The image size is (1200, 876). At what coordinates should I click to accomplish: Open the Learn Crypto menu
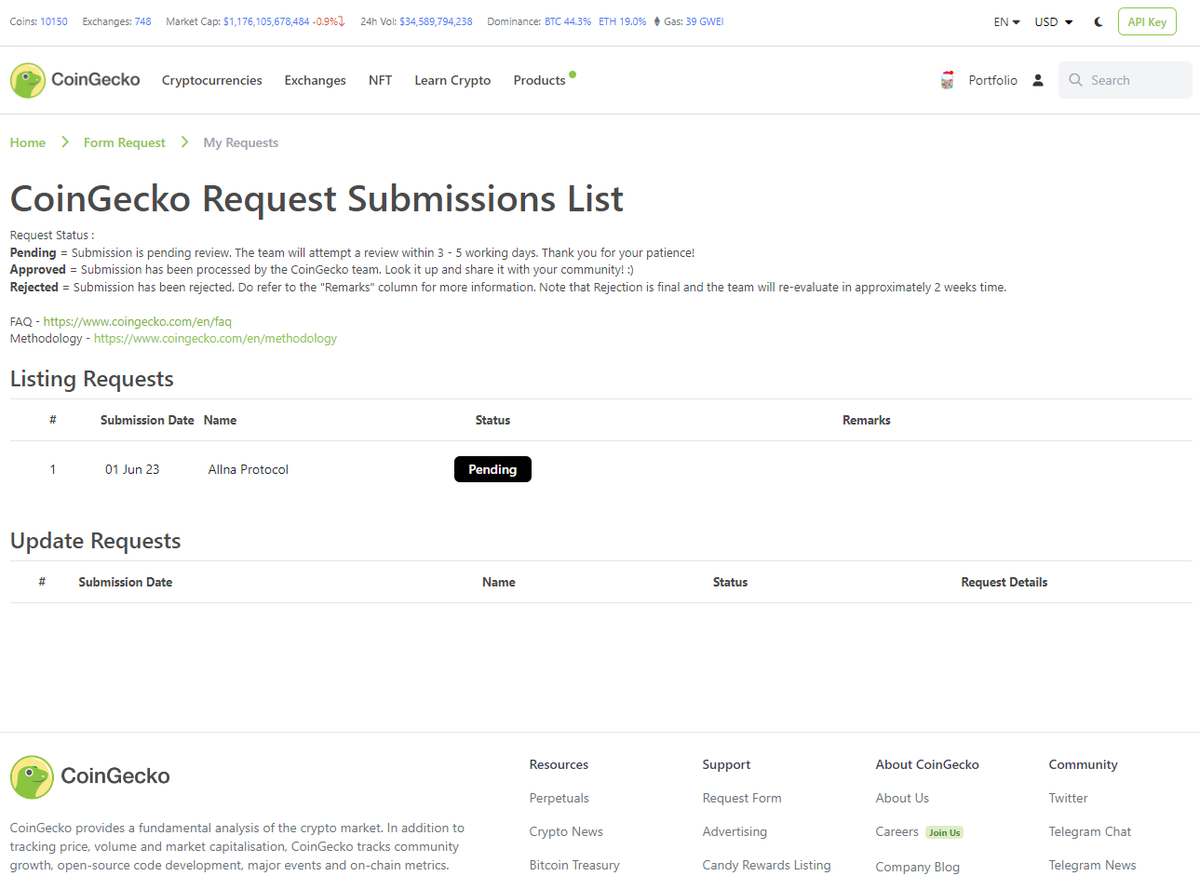coord(453,80)
